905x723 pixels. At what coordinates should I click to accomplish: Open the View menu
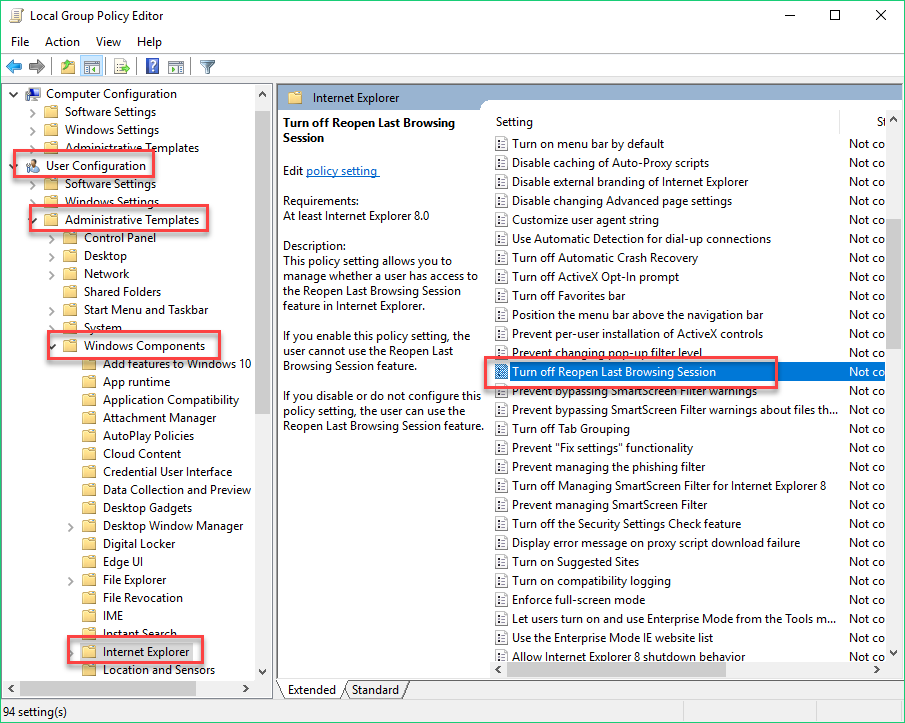[x=108, y=42]
